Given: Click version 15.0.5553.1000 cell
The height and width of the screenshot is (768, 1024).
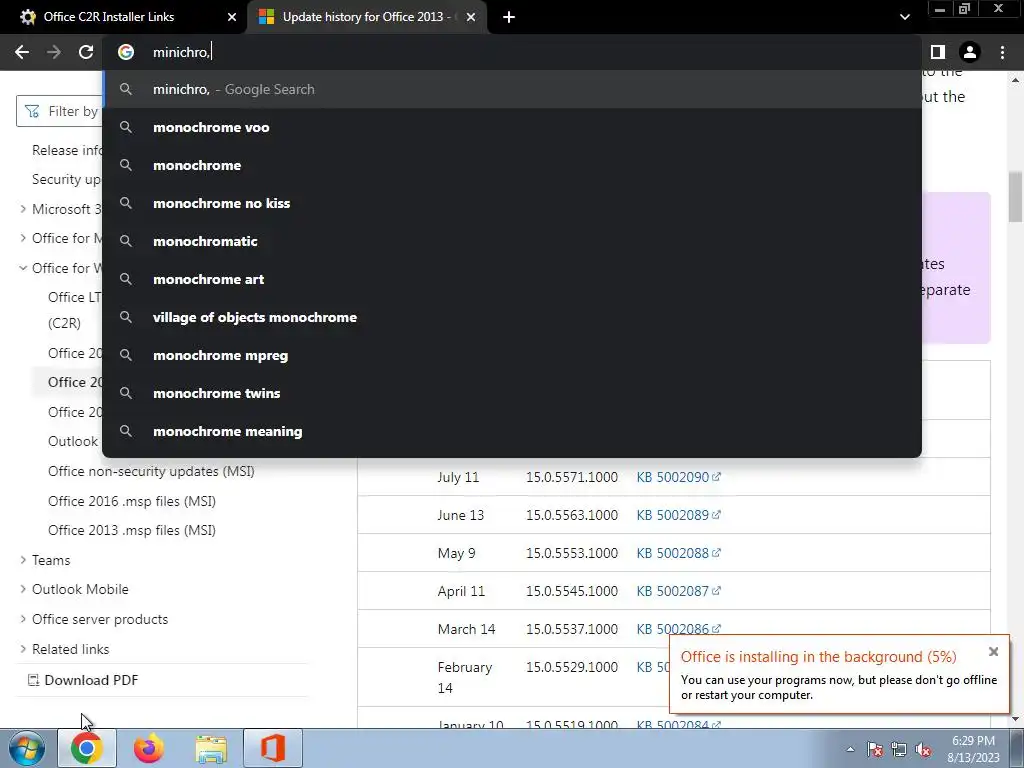Looking at the screenshot, I should pos(571,553).
